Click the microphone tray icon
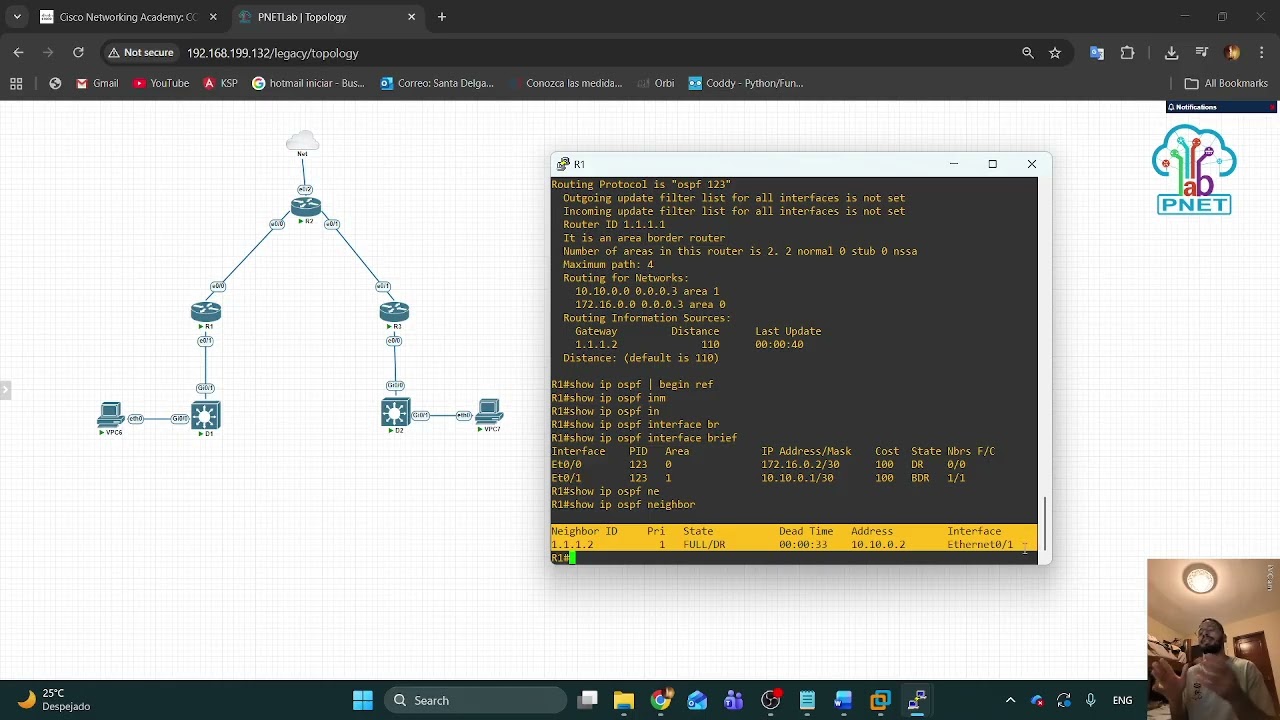 [1091, 700]
